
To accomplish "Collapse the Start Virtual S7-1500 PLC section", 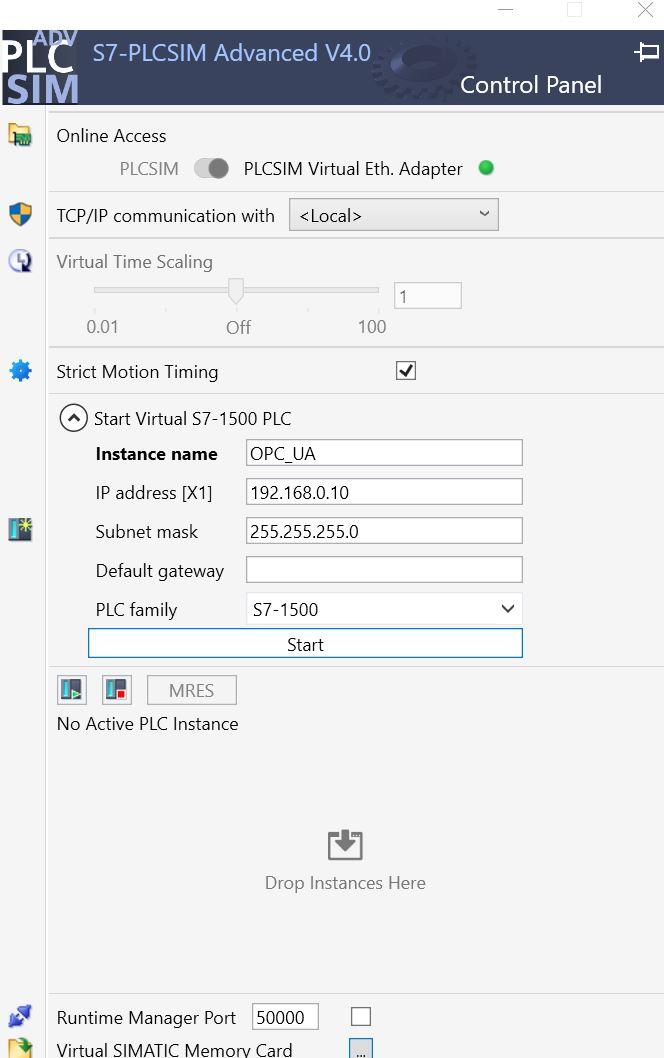I will [x=74, y=418].
